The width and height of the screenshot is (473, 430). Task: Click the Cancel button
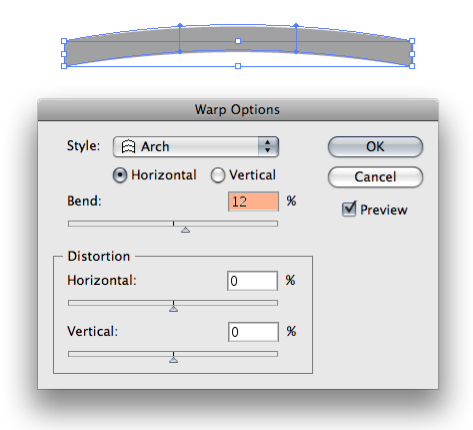375,177
